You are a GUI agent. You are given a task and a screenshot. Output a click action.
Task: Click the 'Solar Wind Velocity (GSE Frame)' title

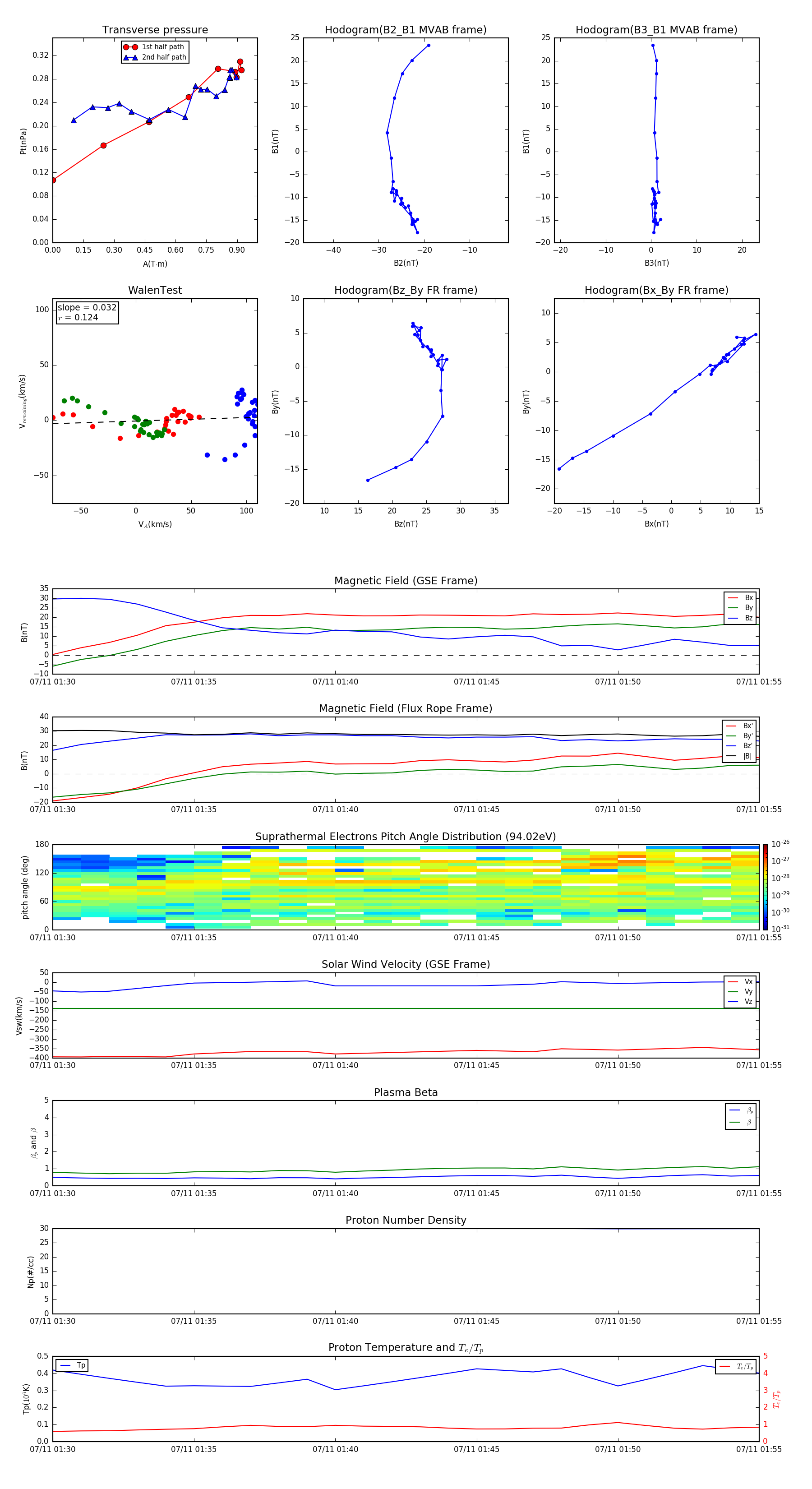tap(406, 965)
